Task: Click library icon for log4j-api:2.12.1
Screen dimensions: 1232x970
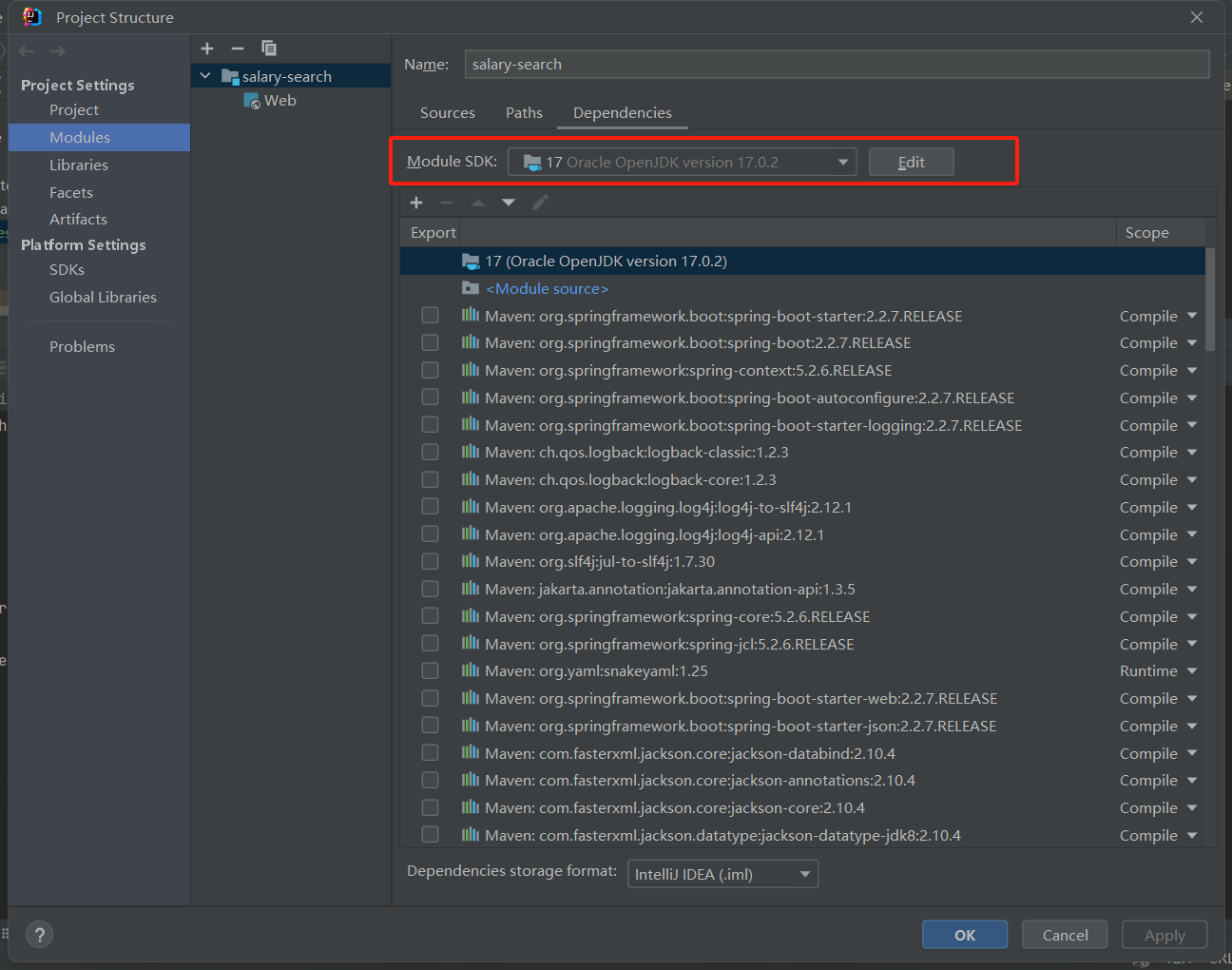Action: 471,534
